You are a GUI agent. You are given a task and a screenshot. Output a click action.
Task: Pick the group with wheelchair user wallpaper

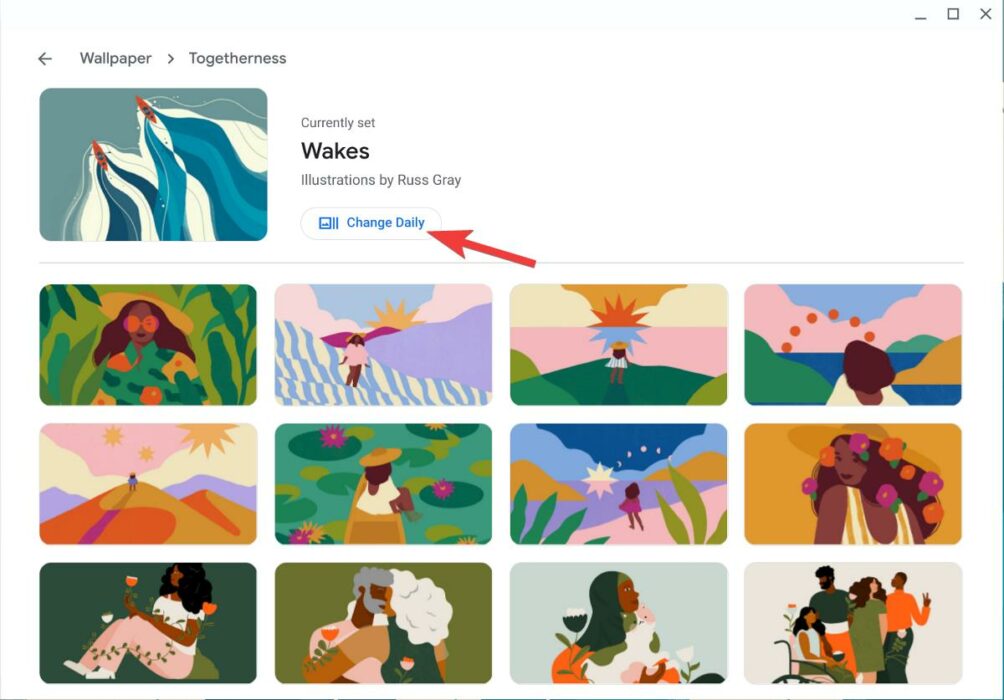coord(853,622)
